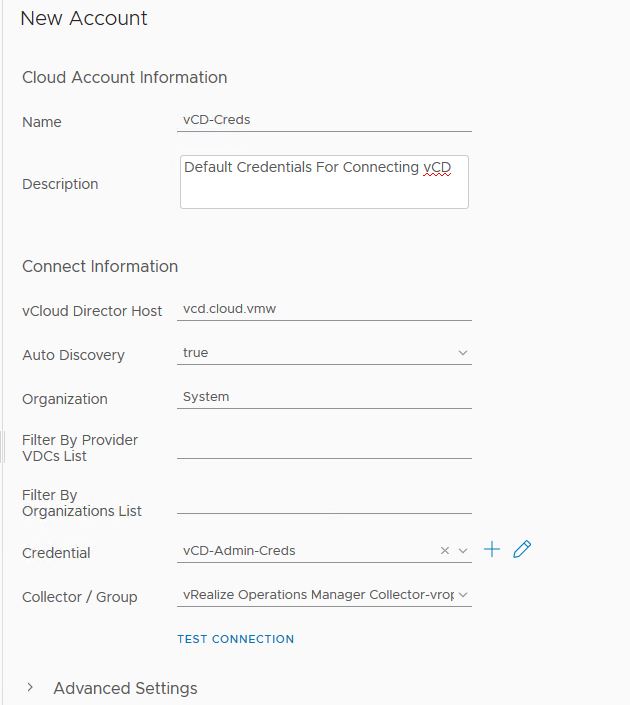This screenshot has width=630, height=705.
Task: Click the Filter By Provider VDCs List field
Action: 323,447
